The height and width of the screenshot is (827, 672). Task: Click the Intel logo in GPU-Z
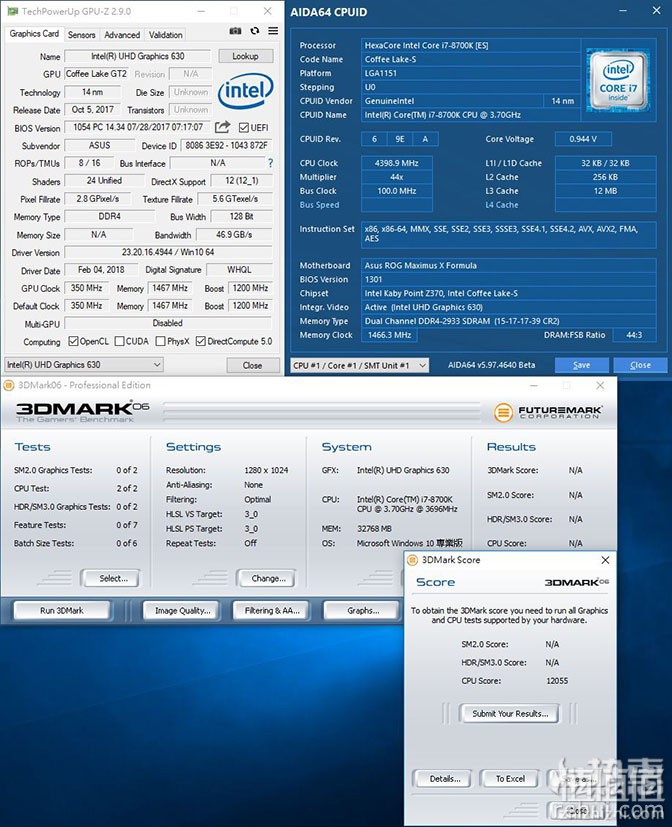245,90
